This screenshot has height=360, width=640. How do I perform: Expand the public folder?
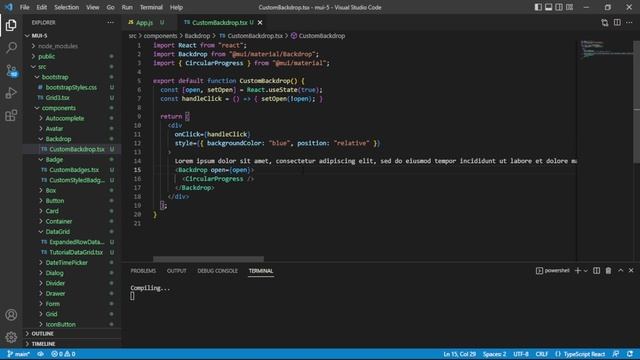72,56
